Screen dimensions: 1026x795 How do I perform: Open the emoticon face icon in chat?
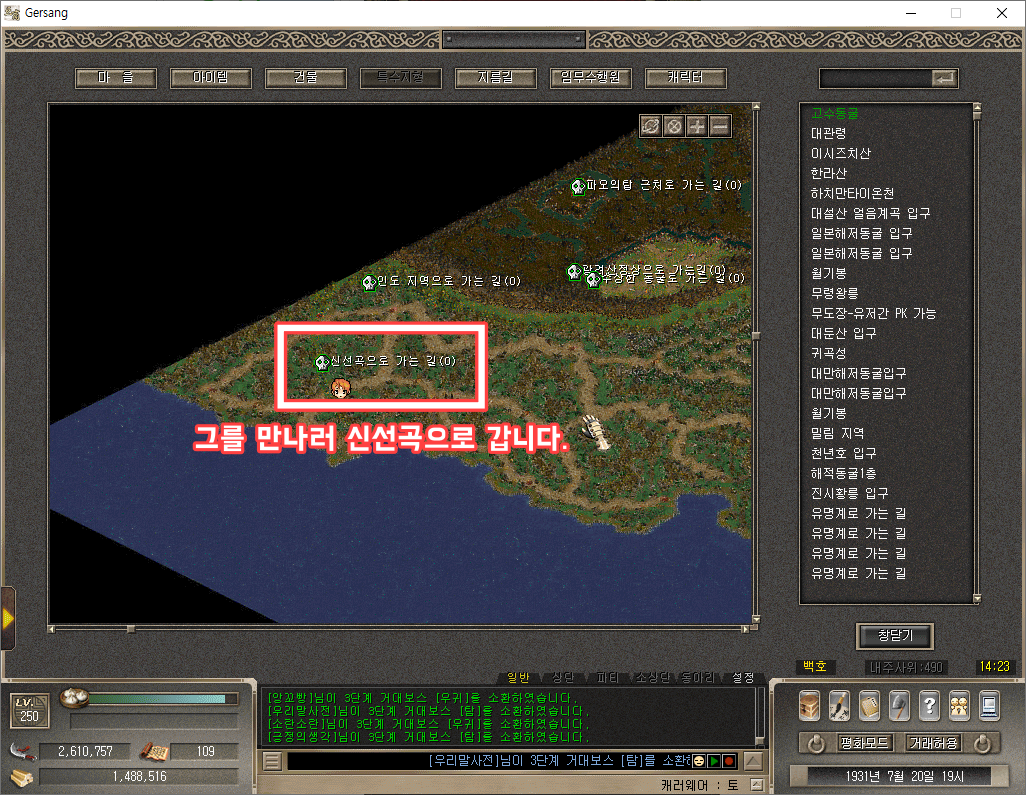pyautogui.click(x=699, y=761)
